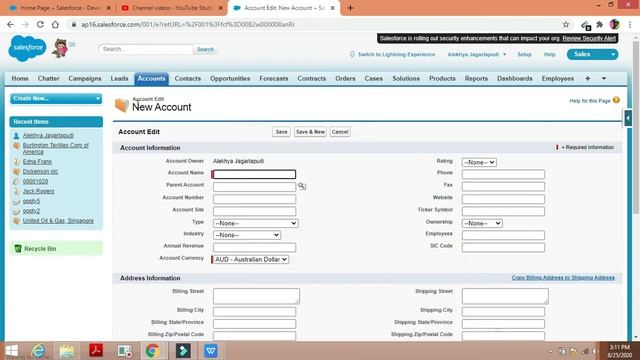Image resolution: width=640 pixels, height=360 pixels.
Task: Open new browser tab plus icon
Action: (x=350, y=8)
